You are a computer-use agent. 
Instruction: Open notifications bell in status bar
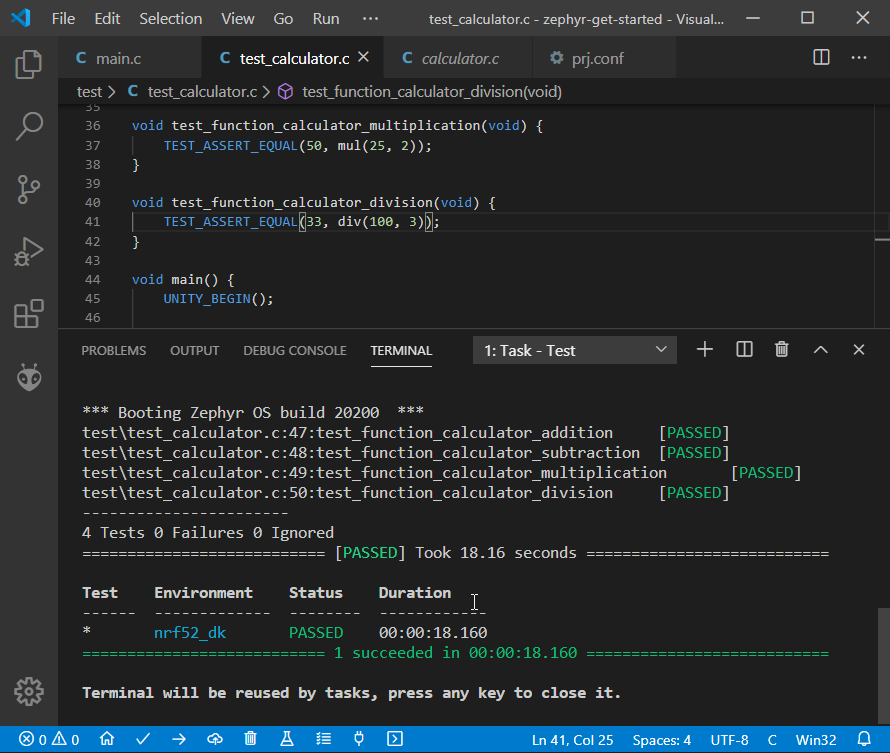(x=864, y=739)
